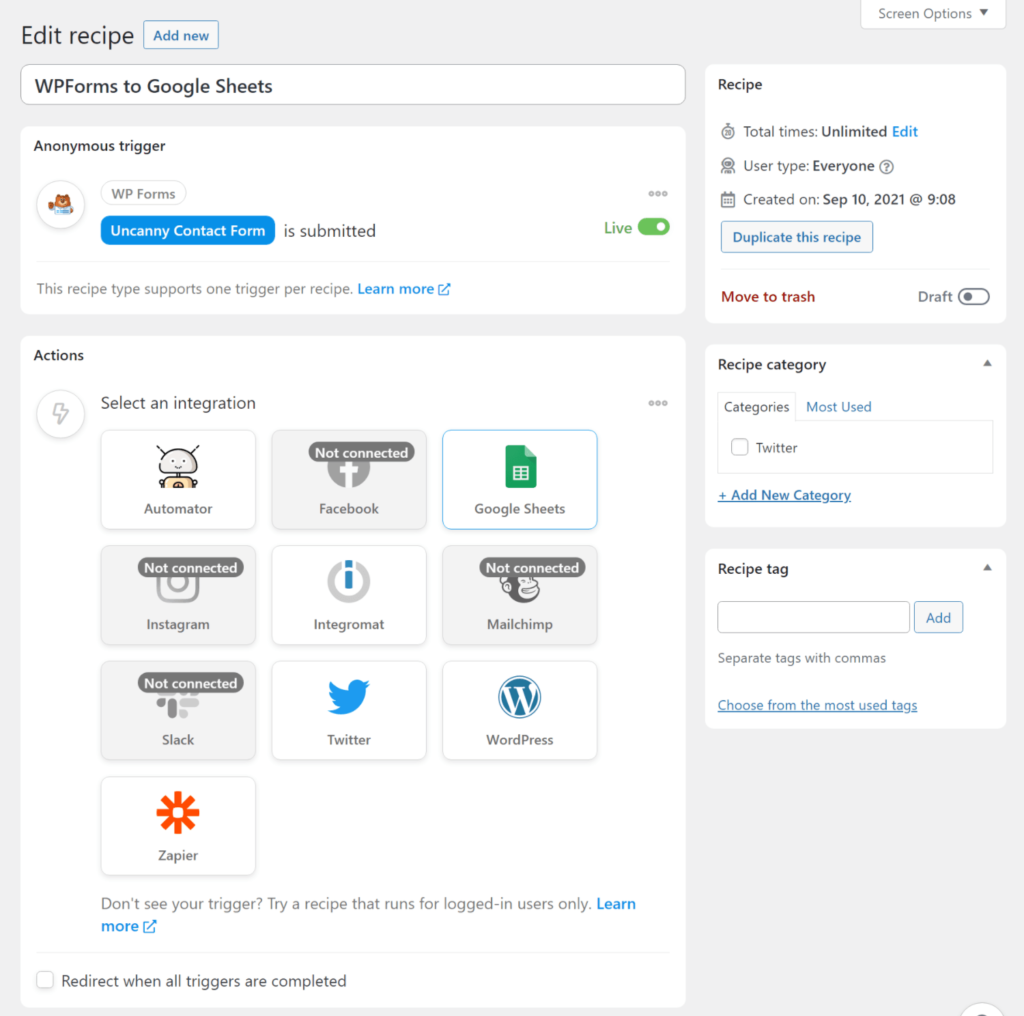Click the 'Separate tags with commas' hint
The width and height of the screenshot is (1024, 1016).
point(801,658)
